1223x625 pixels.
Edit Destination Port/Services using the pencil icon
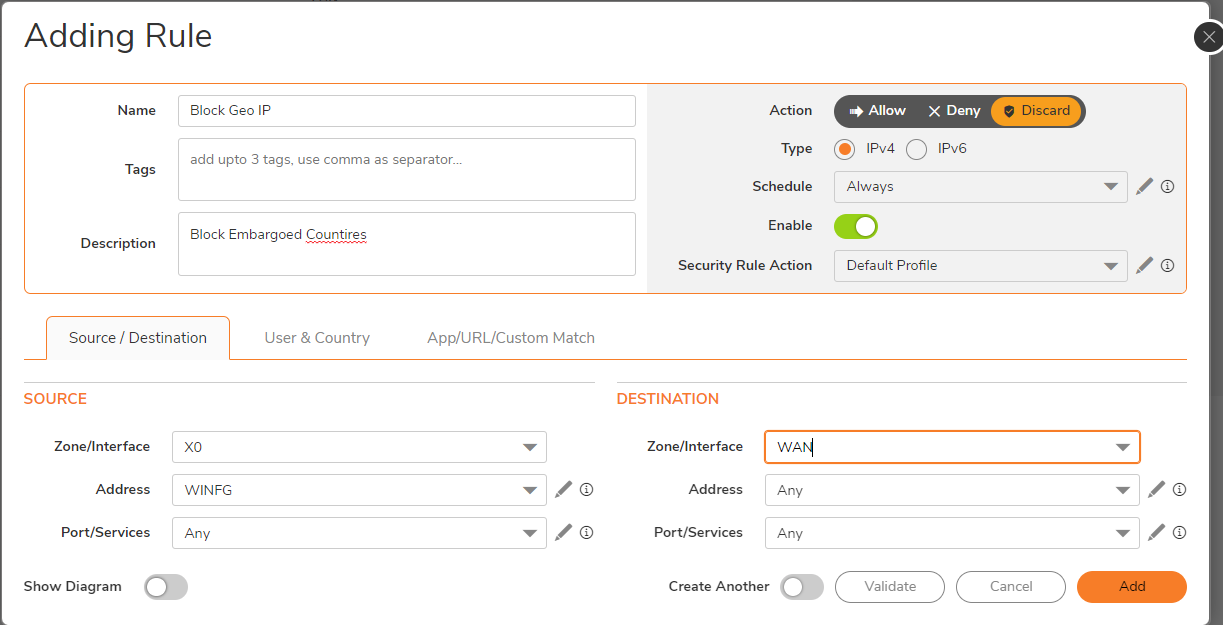point(1156,532)
